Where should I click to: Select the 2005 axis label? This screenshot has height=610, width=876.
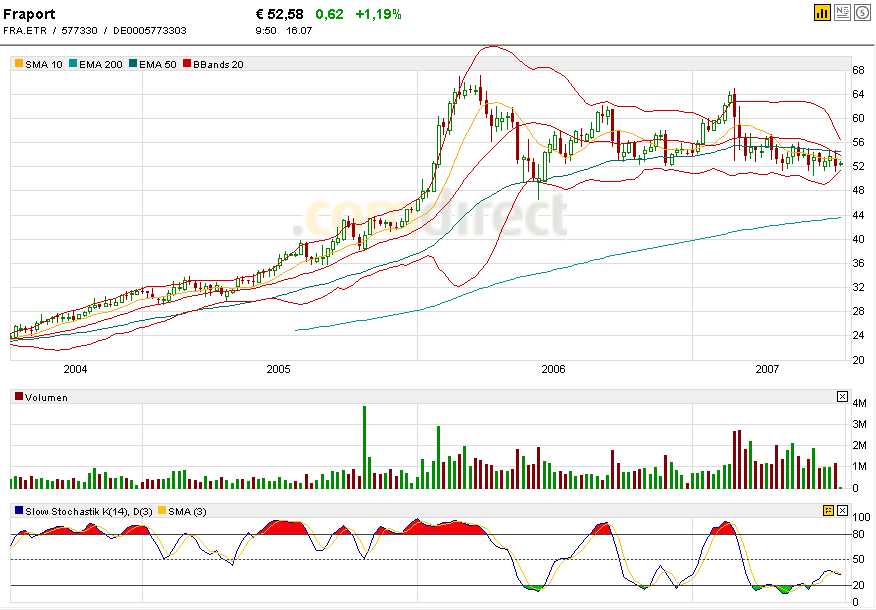(280, 369)
